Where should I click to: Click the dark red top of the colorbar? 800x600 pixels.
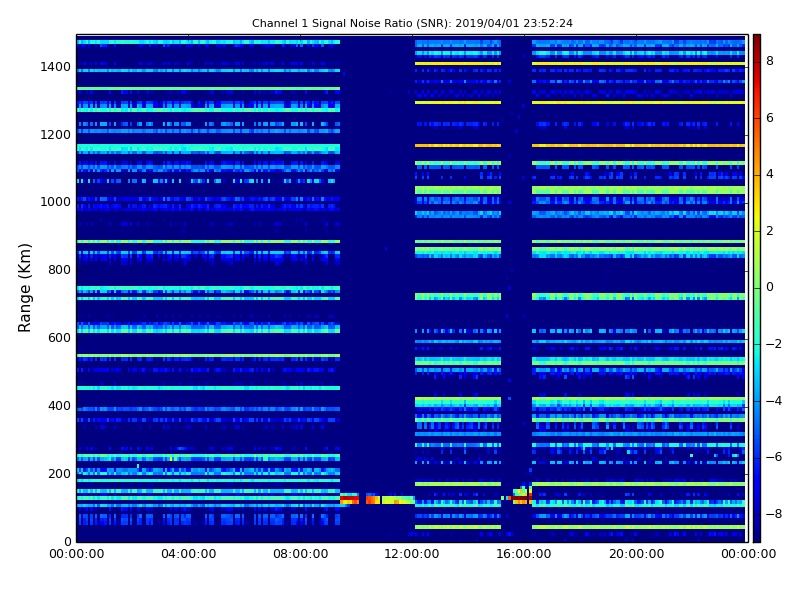757,41
